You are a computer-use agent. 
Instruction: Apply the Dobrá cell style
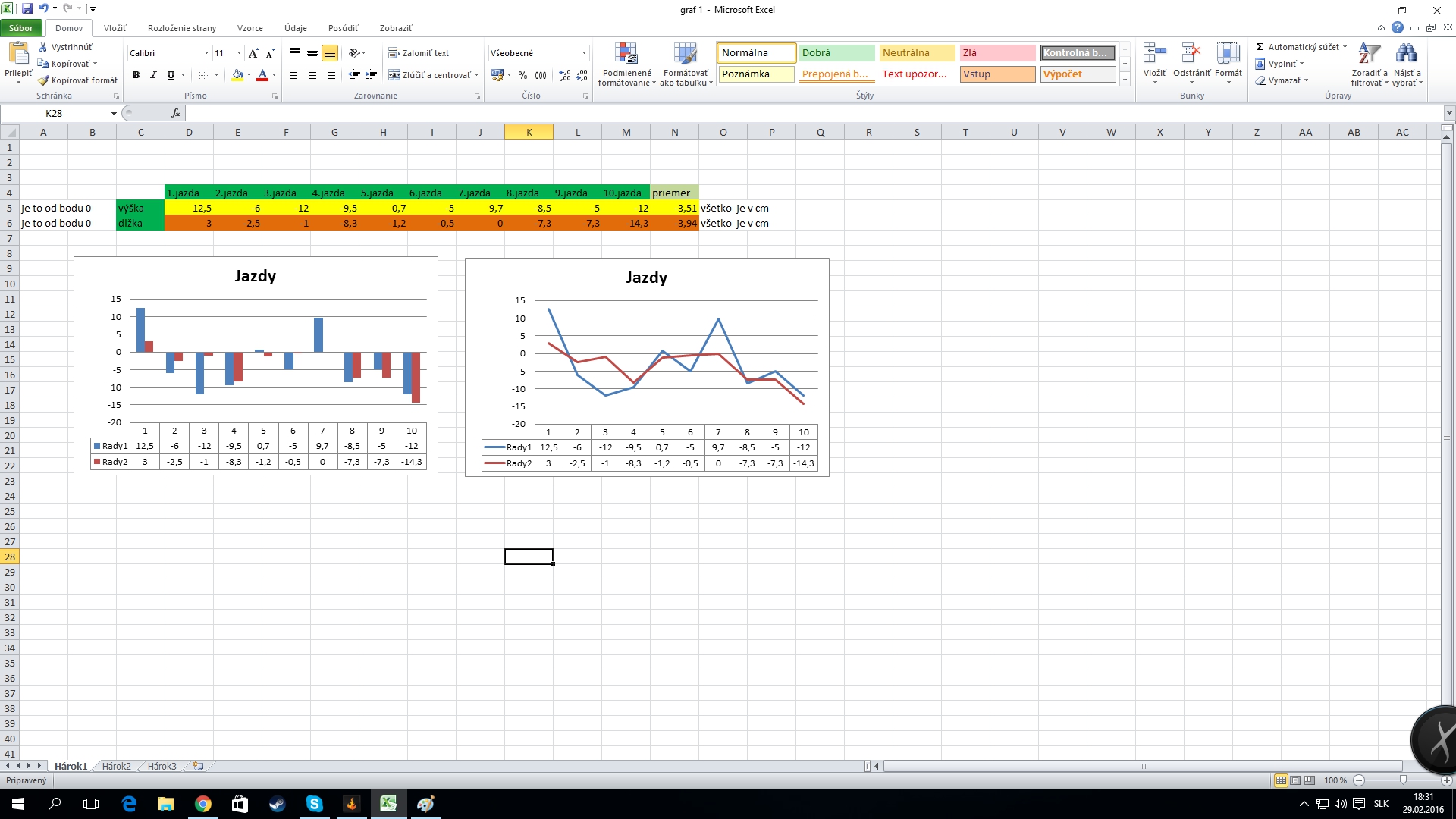click(x=836, y=52)
